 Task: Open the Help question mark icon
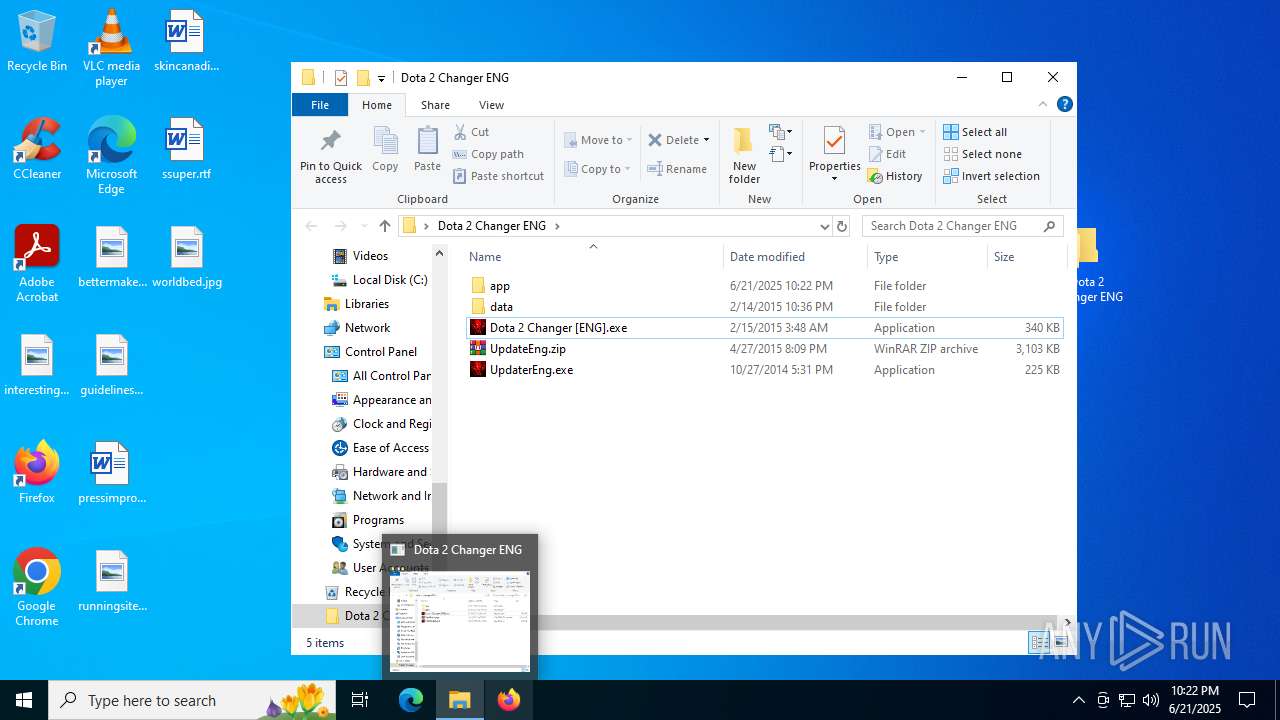pos(1065,104)
